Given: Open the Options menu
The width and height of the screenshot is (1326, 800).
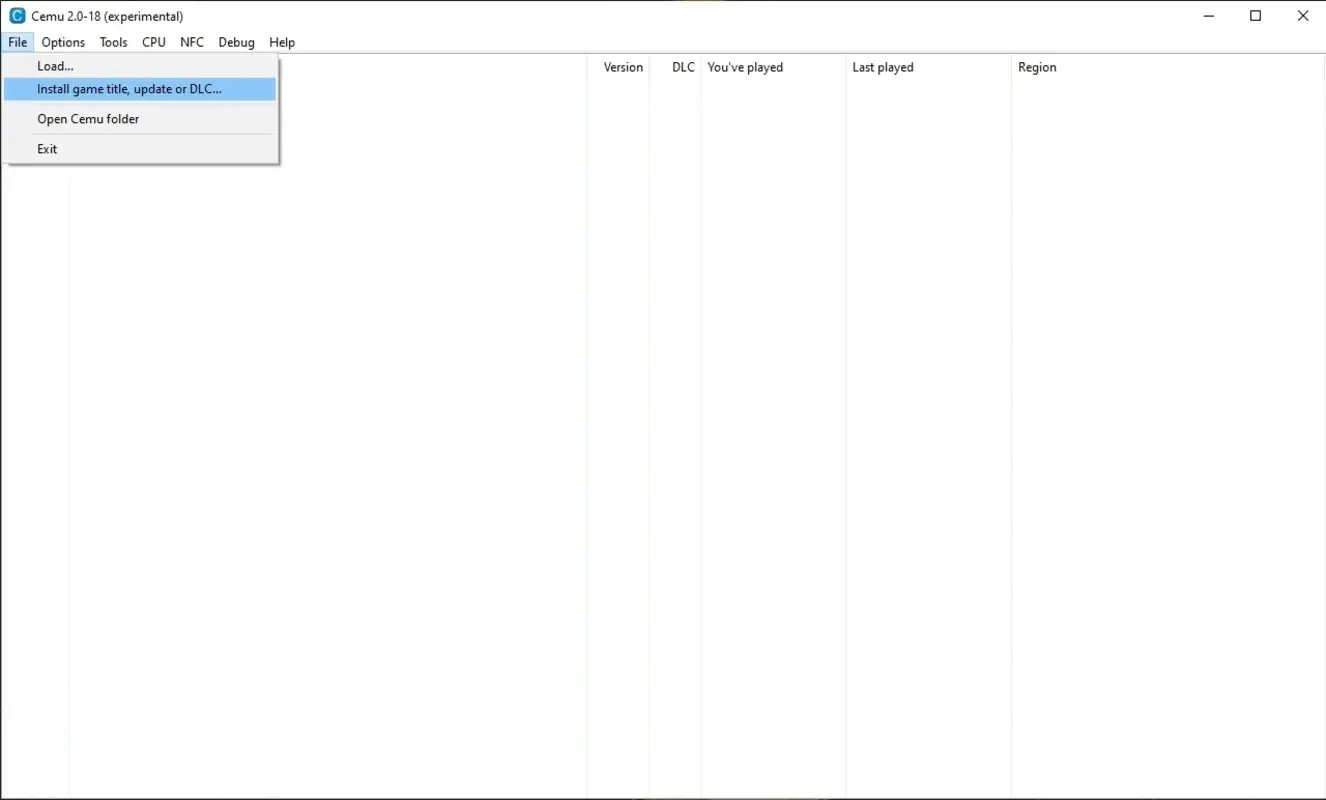Looking at the screenshot, I should [62, 42].
